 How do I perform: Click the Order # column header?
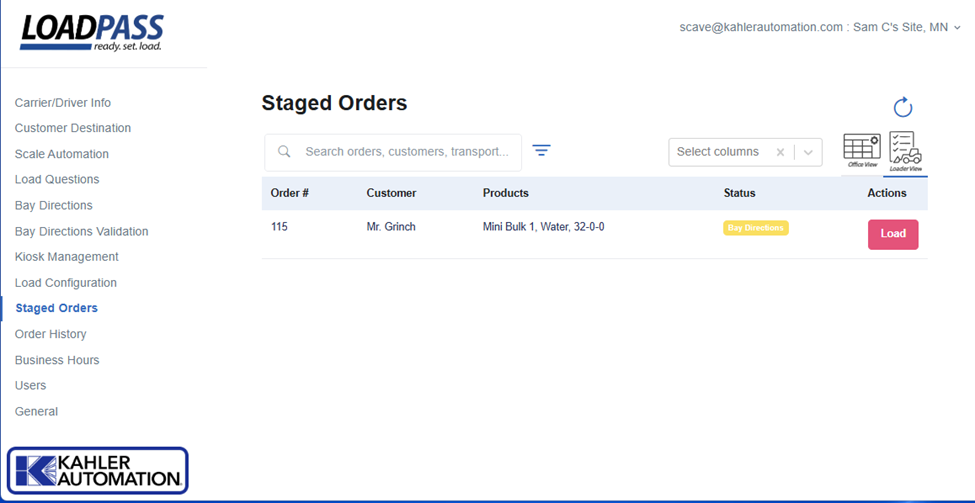(x=290, y=193)
